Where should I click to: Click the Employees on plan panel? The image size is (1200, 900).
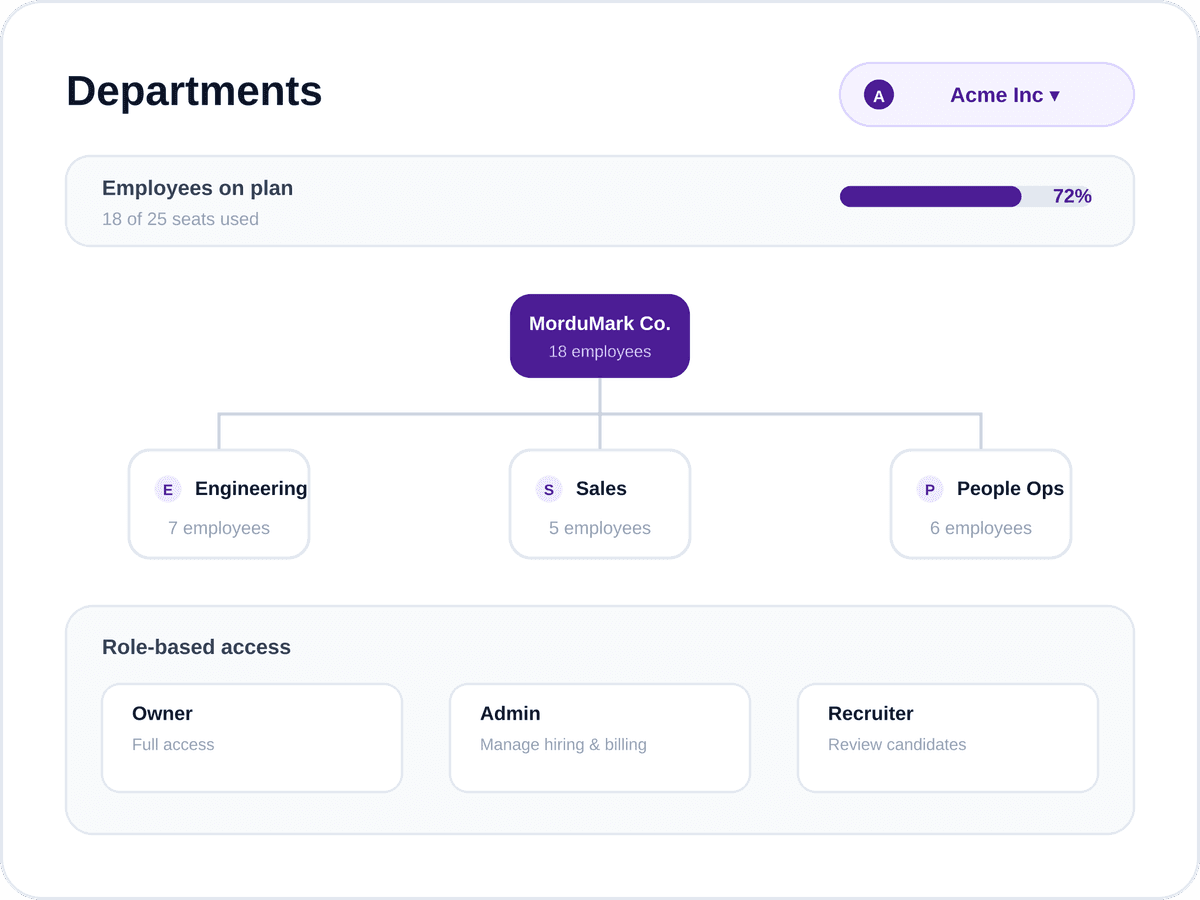600,201
